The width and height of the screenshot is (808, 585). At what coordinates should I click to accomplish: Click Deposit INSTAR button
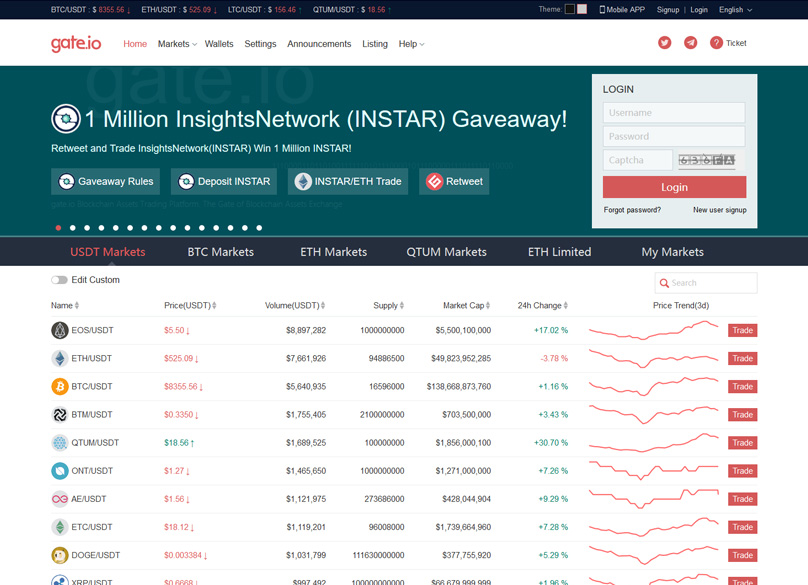[224, 181]
